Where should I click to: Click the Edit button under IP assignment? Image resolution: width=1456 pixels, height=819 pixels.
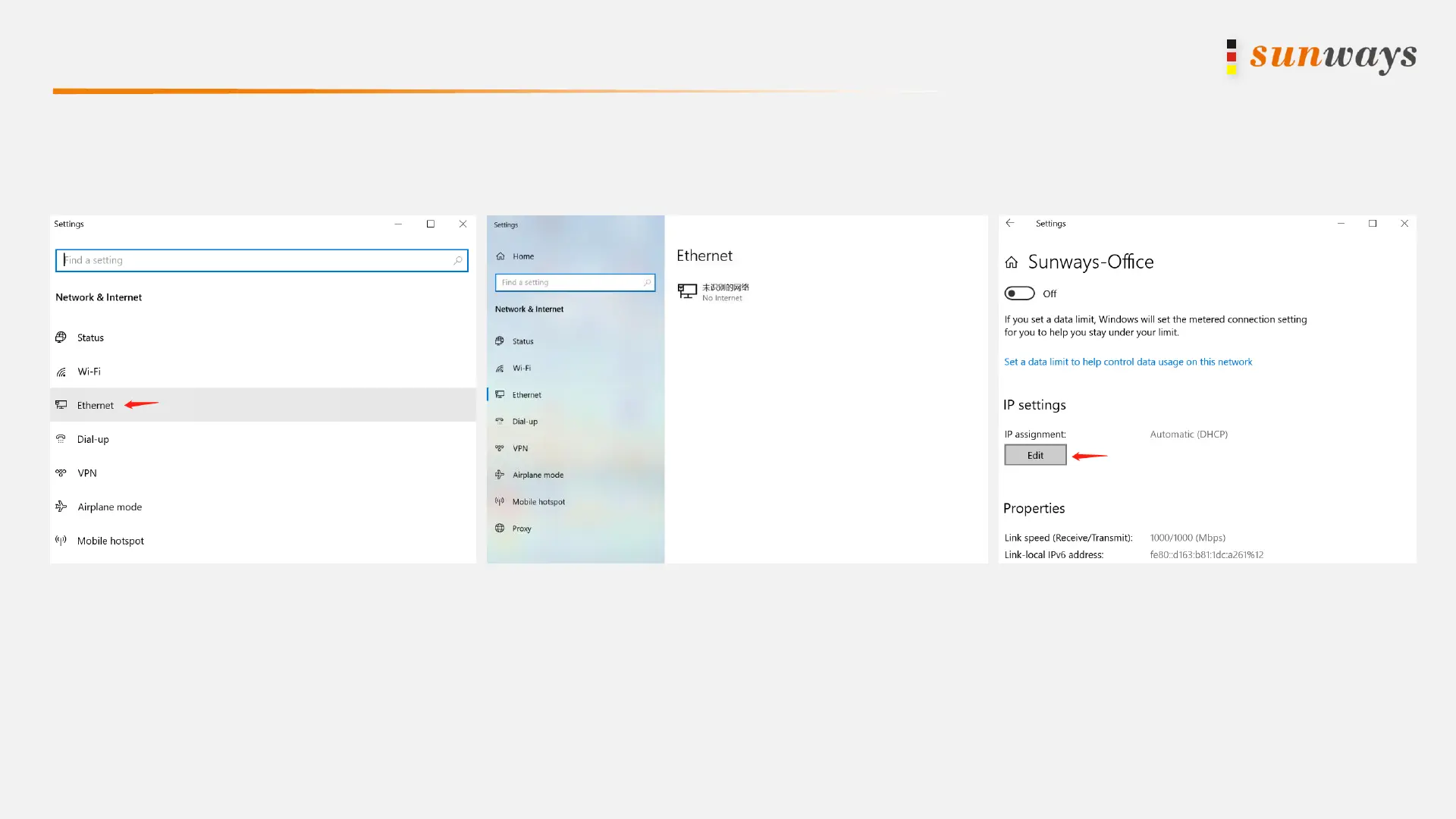pyautogui.click(x=1035, y=455)
